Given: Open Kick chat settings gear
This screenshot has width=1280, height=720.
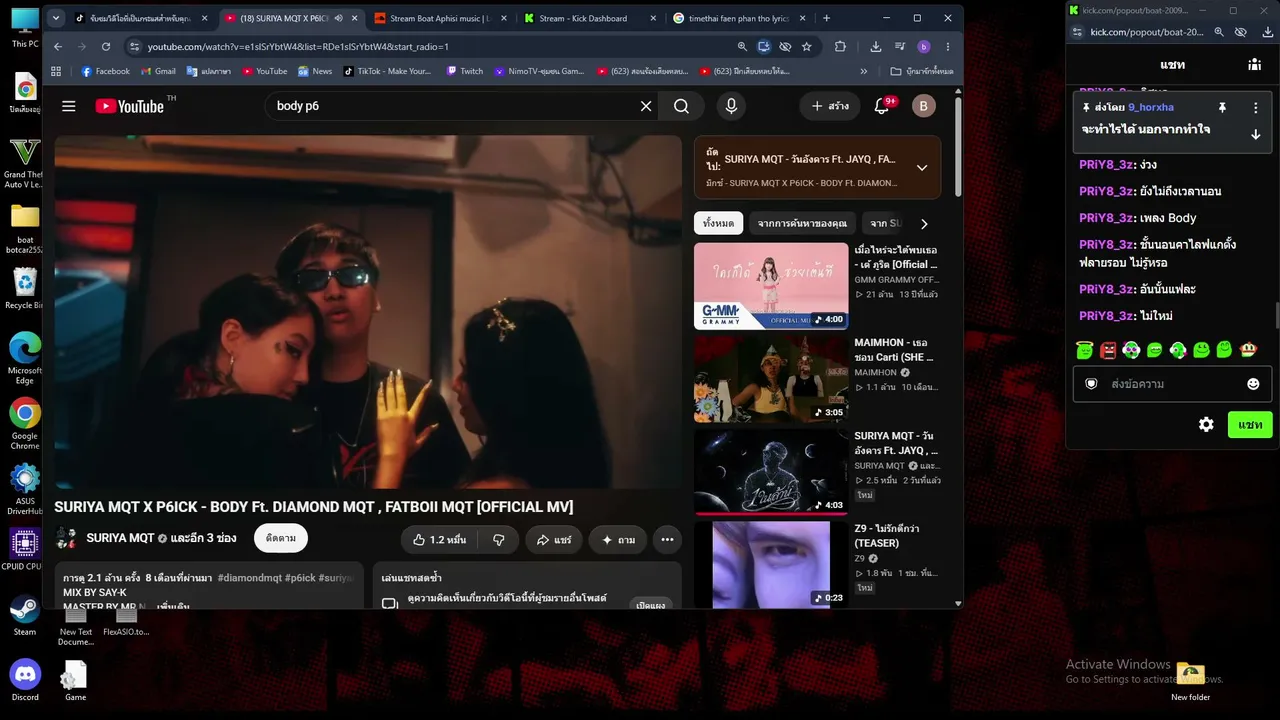Looking at the screenshot, I should [1206, 424].
